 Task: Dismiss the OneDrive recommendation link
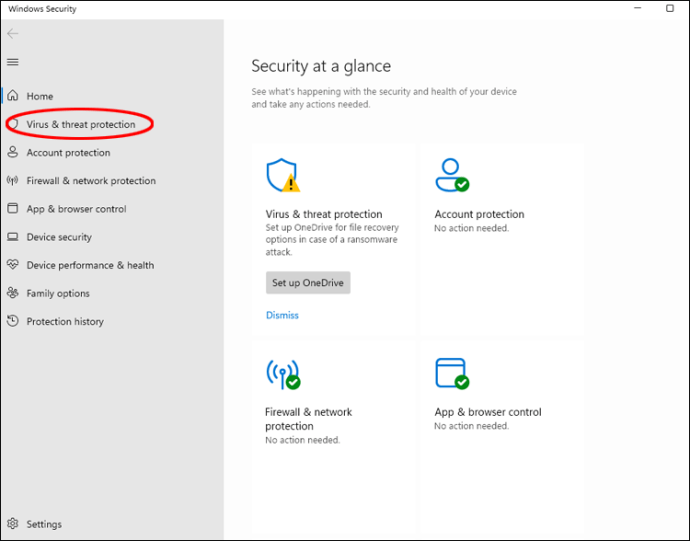coord(282,315)
